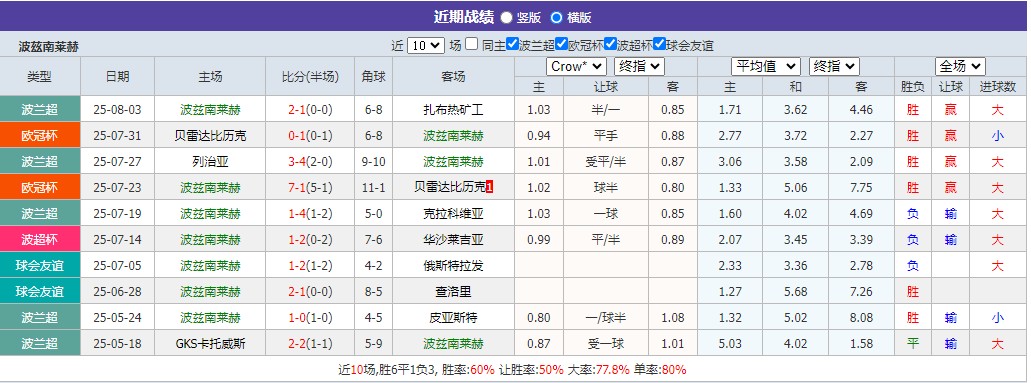Click the date cell 25-07-19
Viewport: 1031px width, 383px height.
tap(118, 214)
